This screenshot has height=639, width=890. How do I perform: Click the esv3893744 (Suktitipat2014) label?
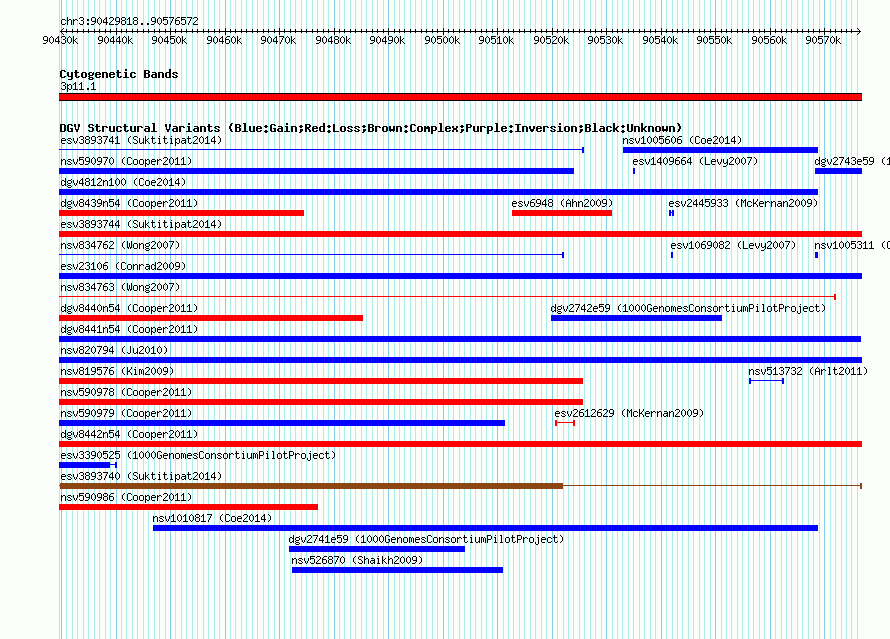click(x=141, y=224)
